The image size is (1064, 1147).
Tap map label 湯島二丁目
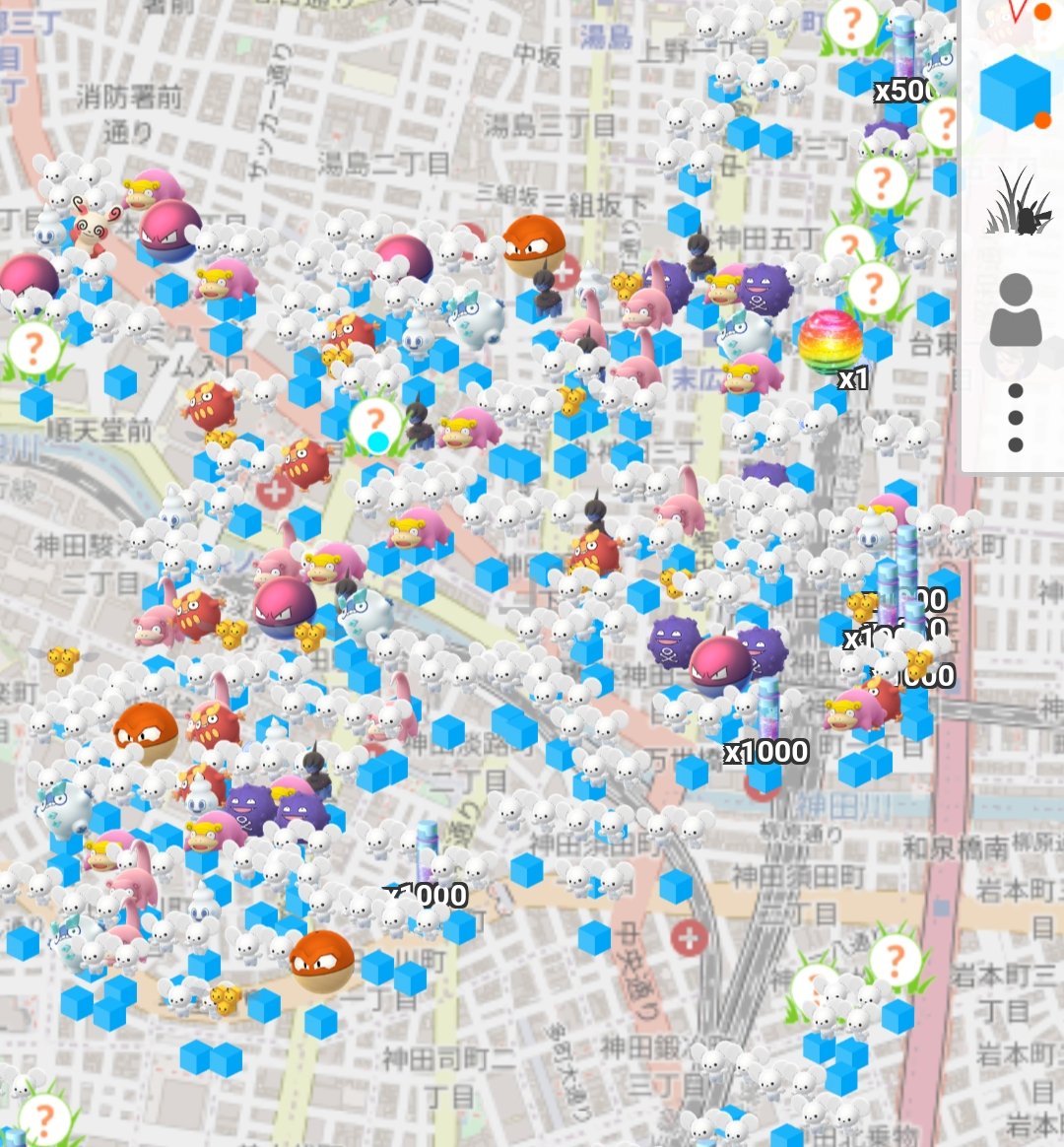click(x=382, y=164)
